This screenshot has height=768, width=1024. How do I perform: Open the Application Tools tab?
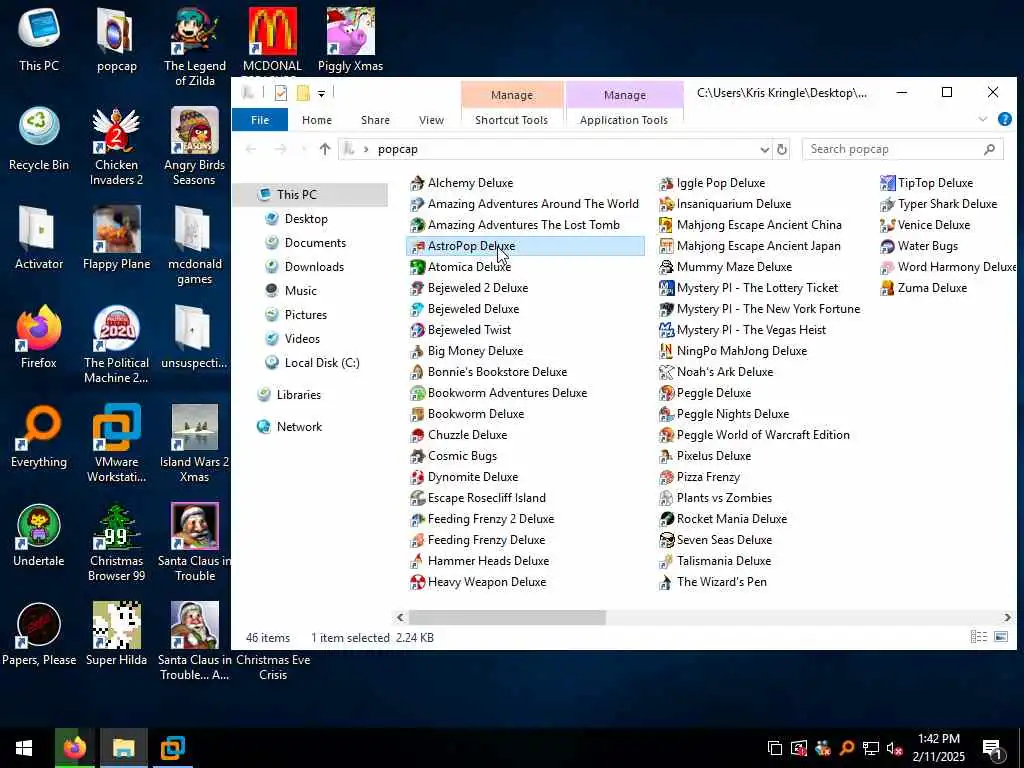624,120
